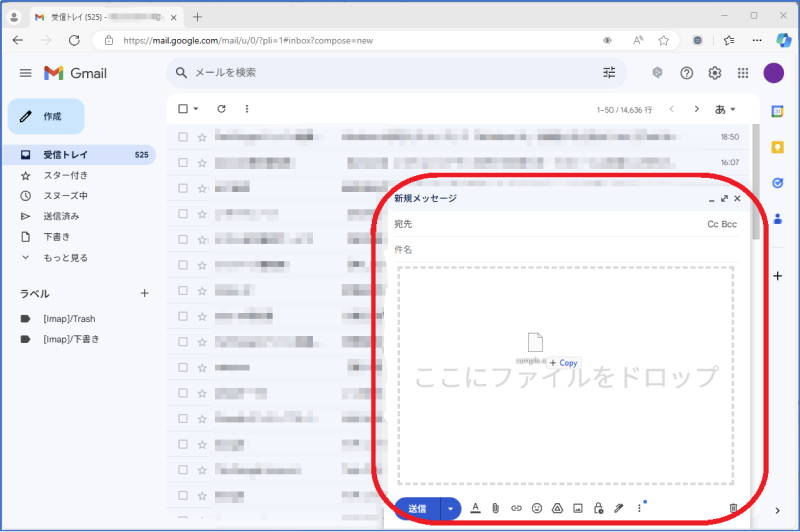800x532 pixels.
Task: Insert files using Google Drive
Action: tap(557, 508)
